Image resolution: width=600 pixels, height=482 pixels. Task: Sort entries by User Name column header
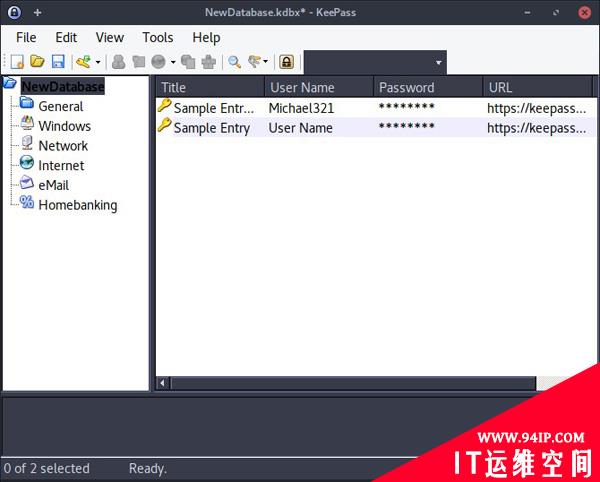point(319,88)
